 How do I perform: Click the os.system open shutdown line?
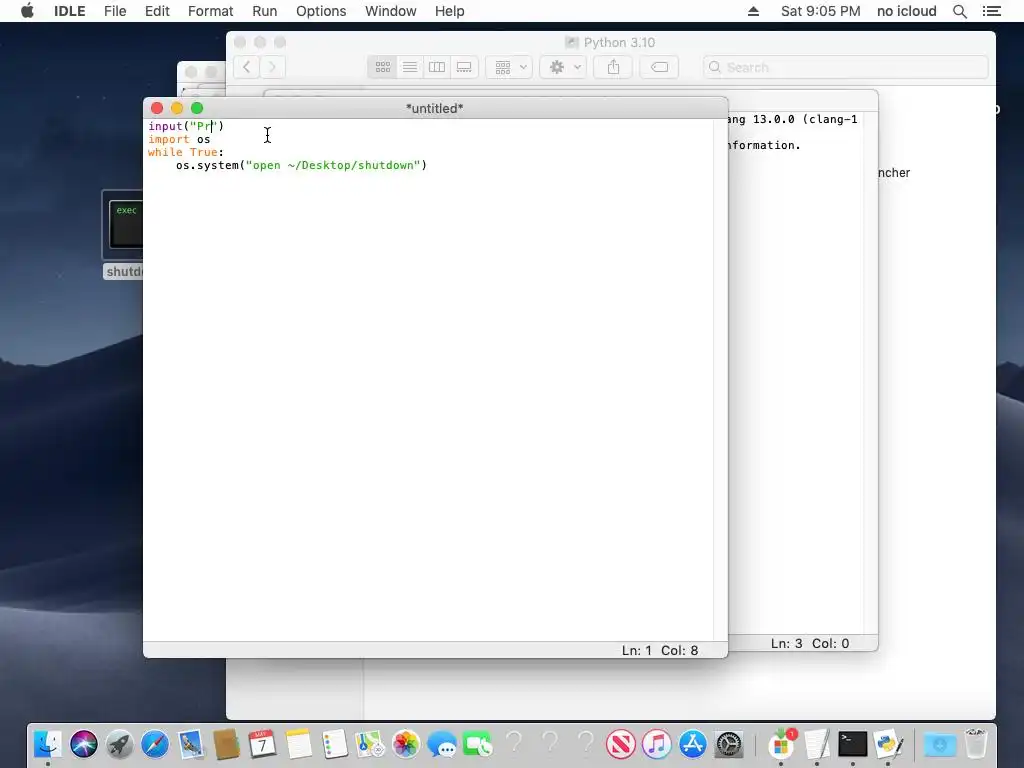(301, 165)
